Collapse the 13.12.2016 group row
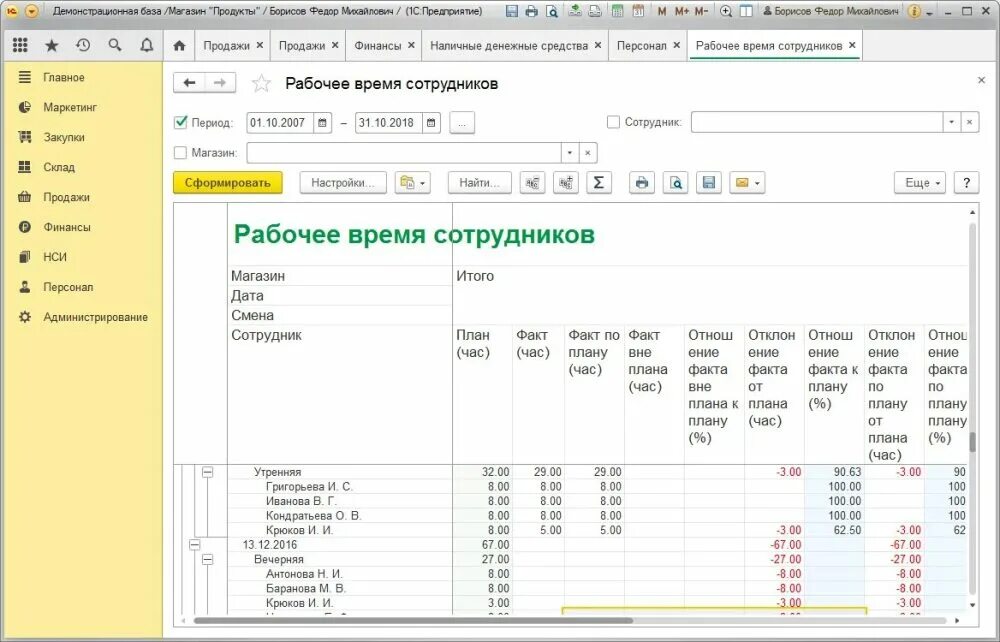 point(194,544)
